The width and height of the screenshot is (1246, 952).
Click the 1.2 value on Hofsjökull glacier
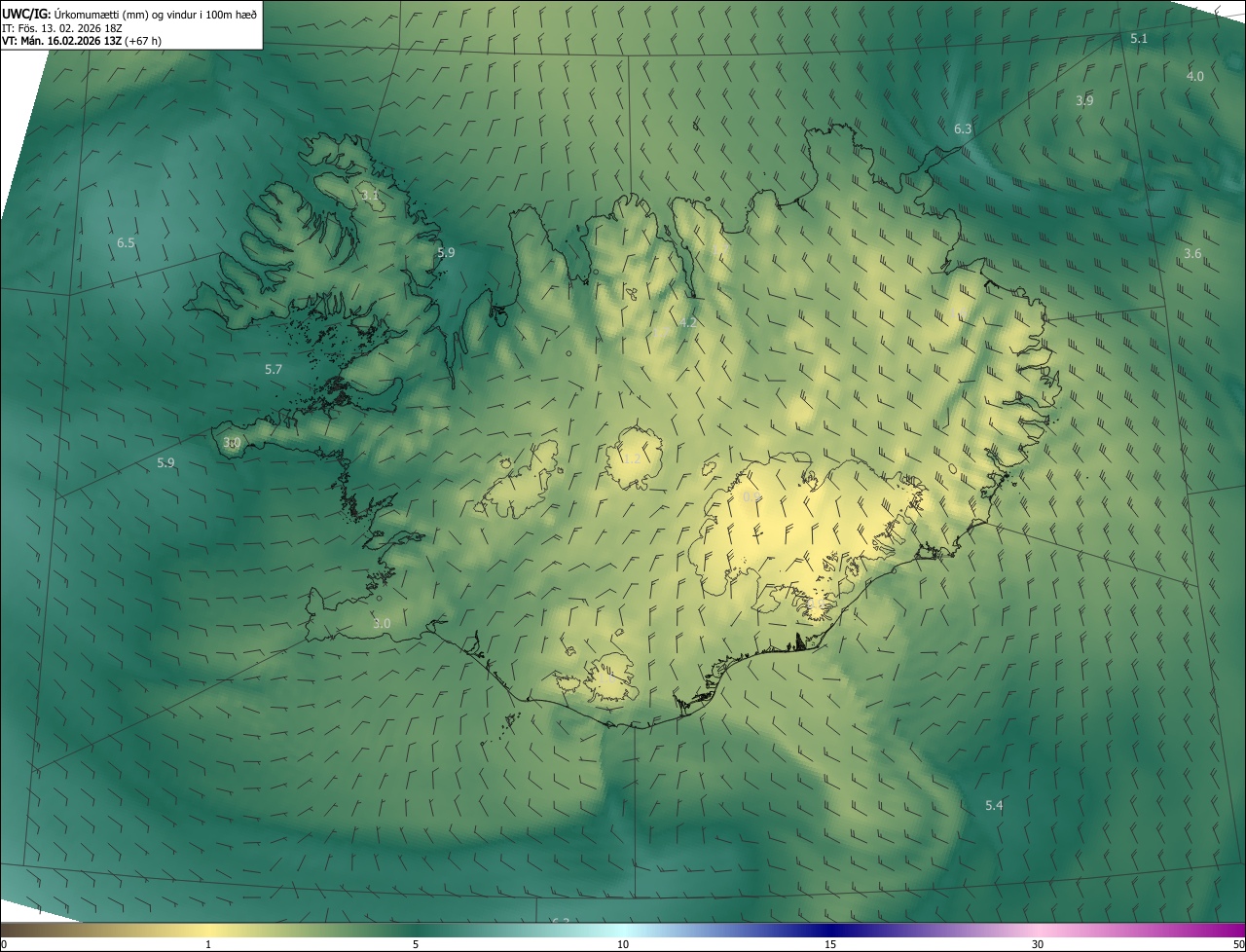coord(632,458)
